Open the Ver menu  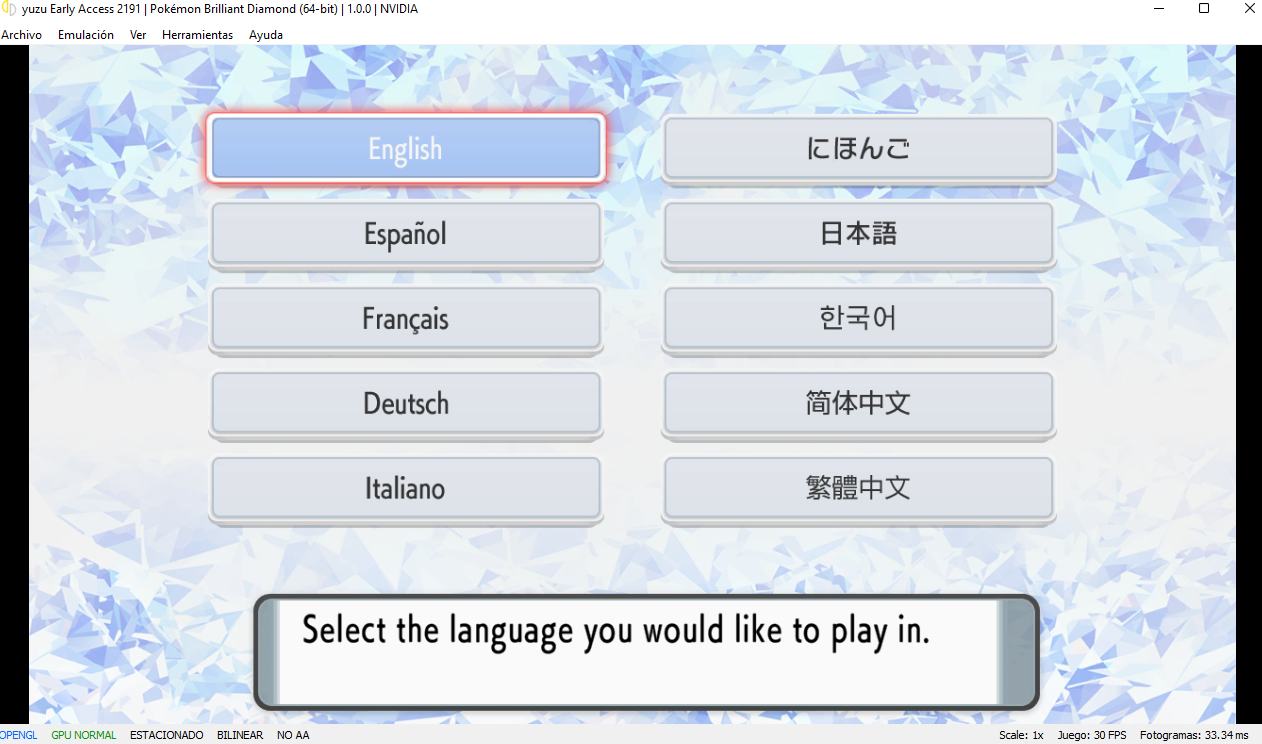(x=138, y=35)
